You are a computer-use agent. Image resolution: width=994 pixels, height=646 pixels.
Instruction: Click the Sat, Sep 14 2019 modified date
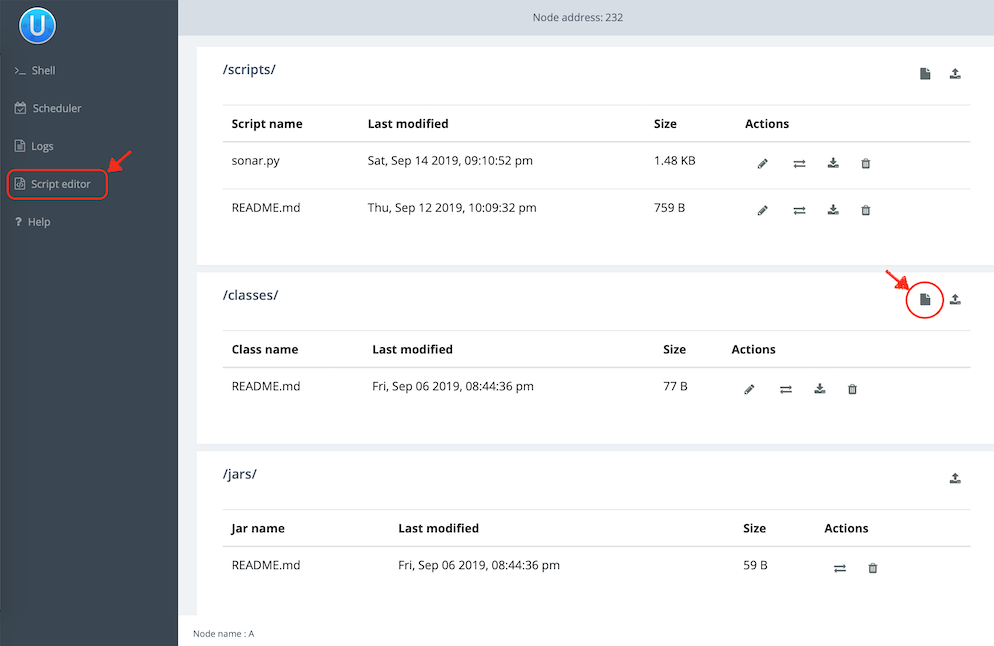click(x=450, y=161)
